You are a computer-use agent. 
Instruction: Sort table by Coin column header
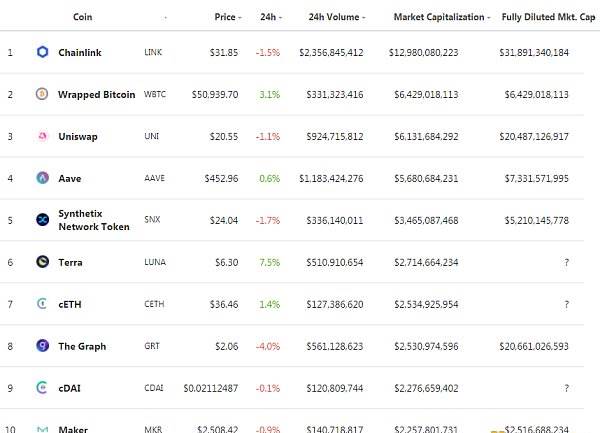(x=83, y=17)
